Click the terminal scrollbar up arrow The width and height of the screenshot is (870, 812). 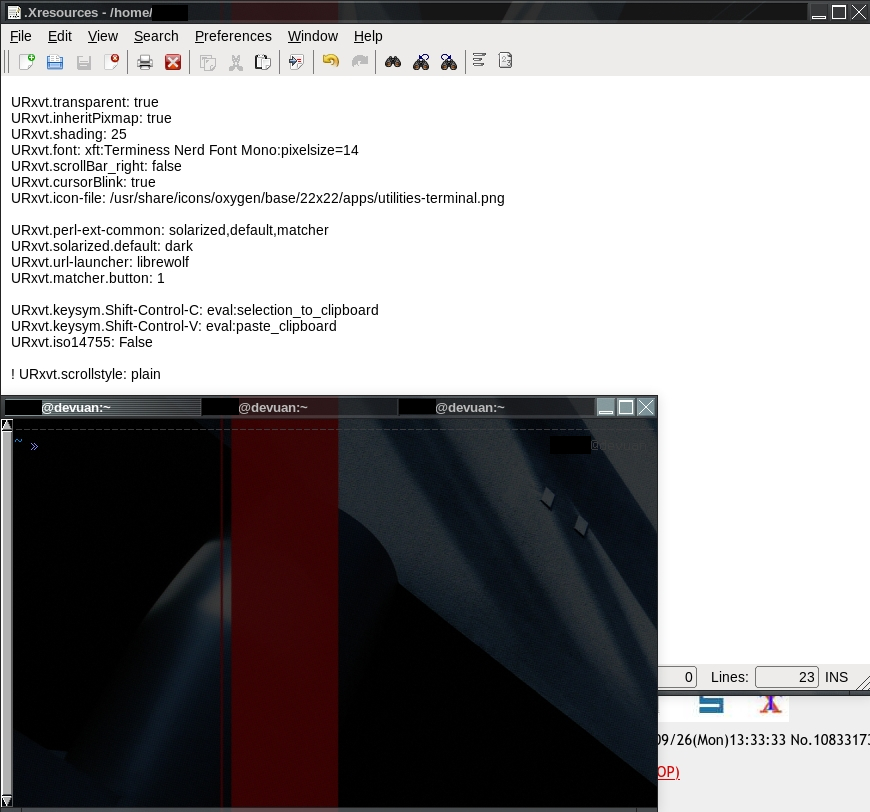click(x=7, y=425)
